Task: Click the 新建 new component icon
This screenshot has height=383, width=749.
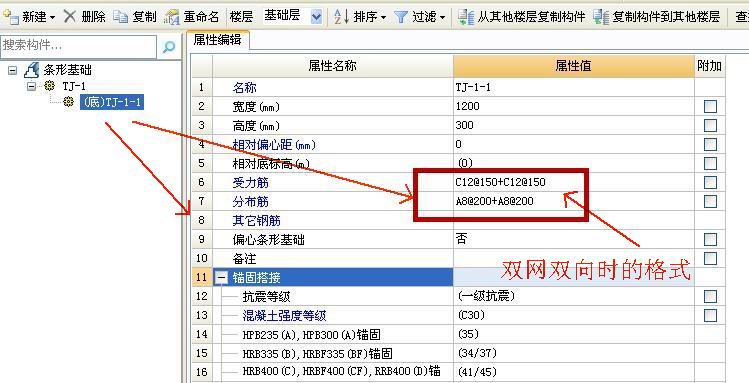Action: (x=11, y=17)
